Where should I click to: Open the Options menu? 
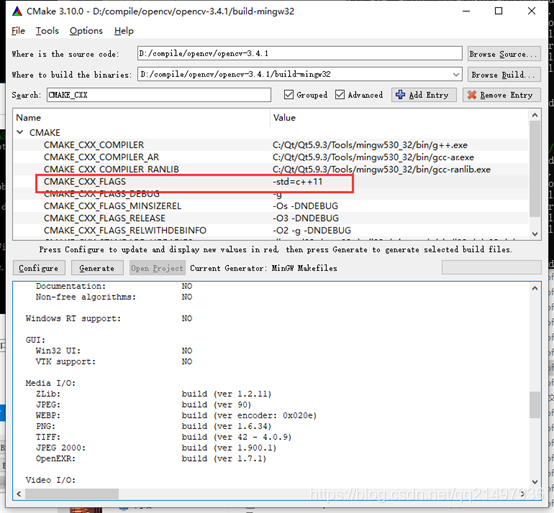(x=86, y=31)
